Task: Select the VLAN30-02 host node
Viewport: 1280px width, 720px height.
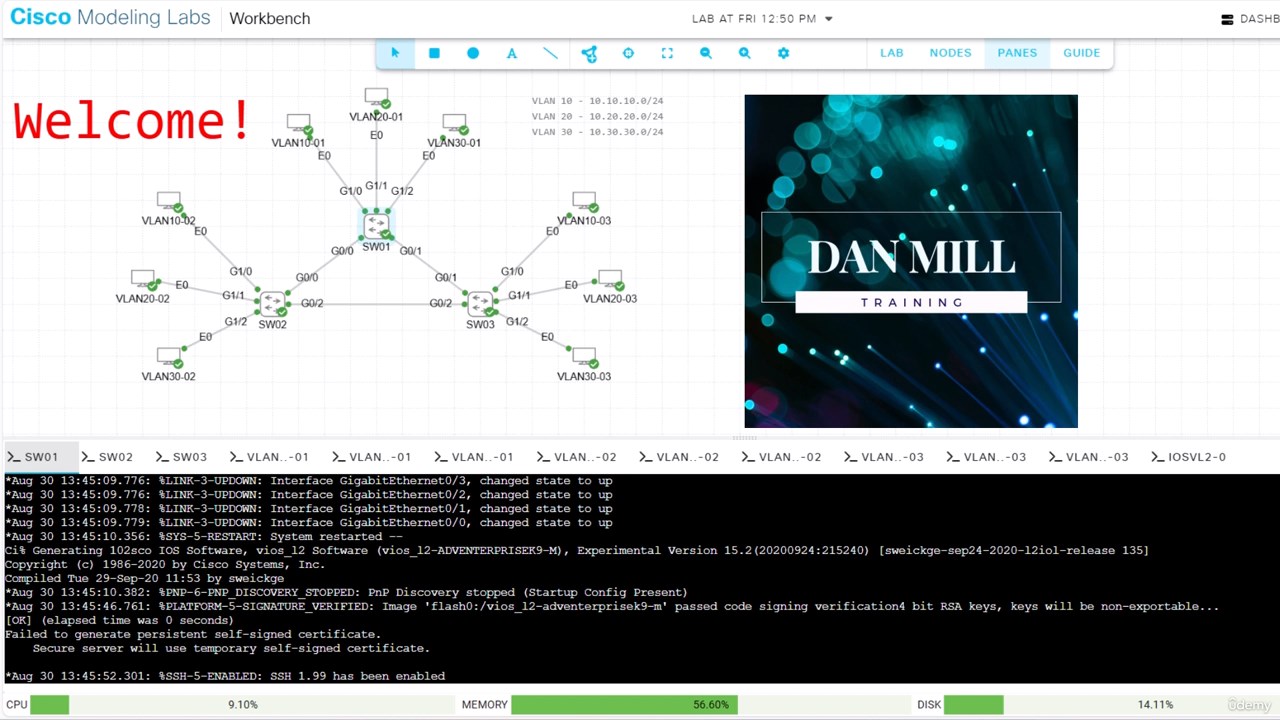Action: click(x=168, y=358)
